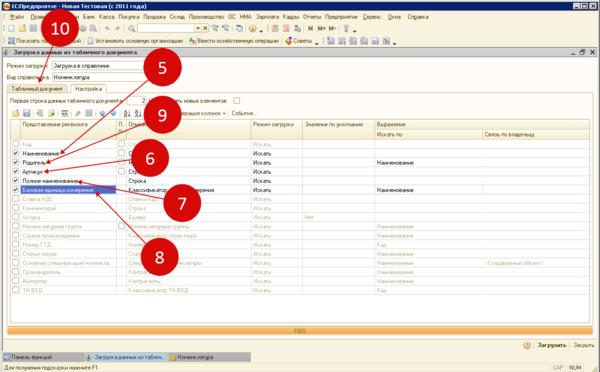600x372 pixels.
Task: Click the 100% progress bar
Action: click(x=300, y=331)
